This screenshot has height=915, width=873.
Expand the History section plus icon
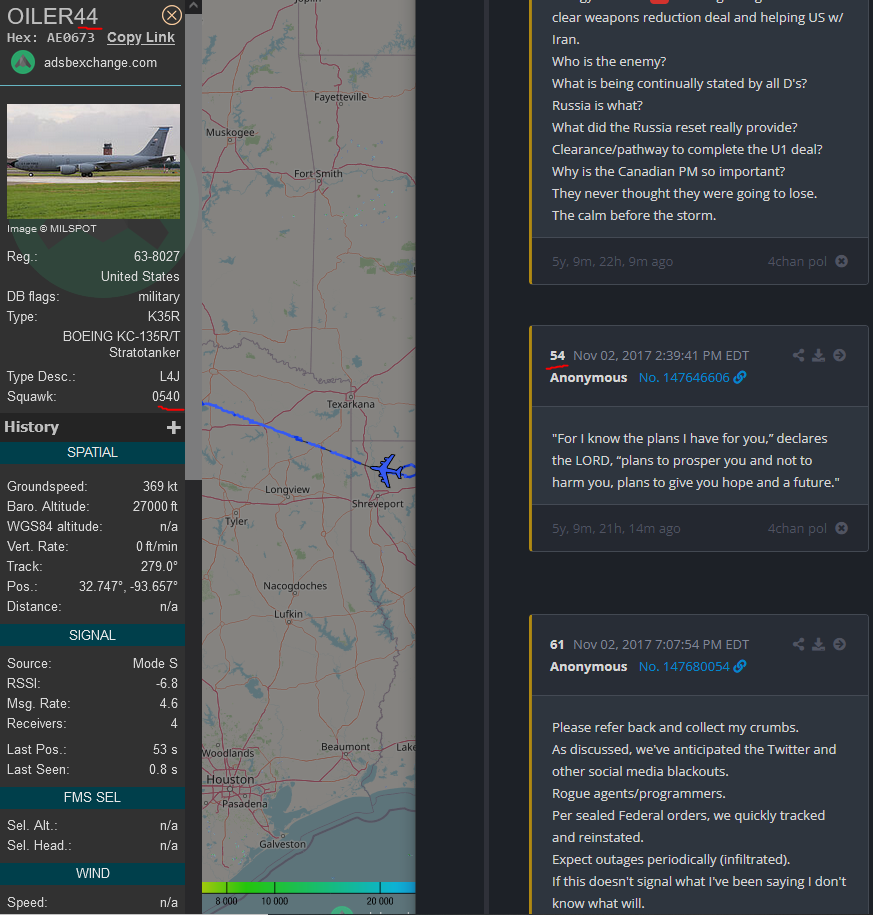point(173,428)
